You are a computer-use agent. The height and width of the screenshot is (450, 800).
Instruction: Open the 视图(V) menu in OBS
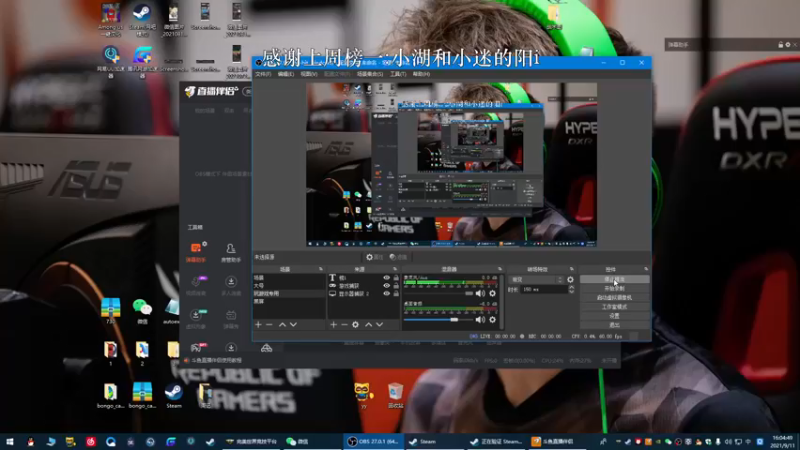coord(309,74)
